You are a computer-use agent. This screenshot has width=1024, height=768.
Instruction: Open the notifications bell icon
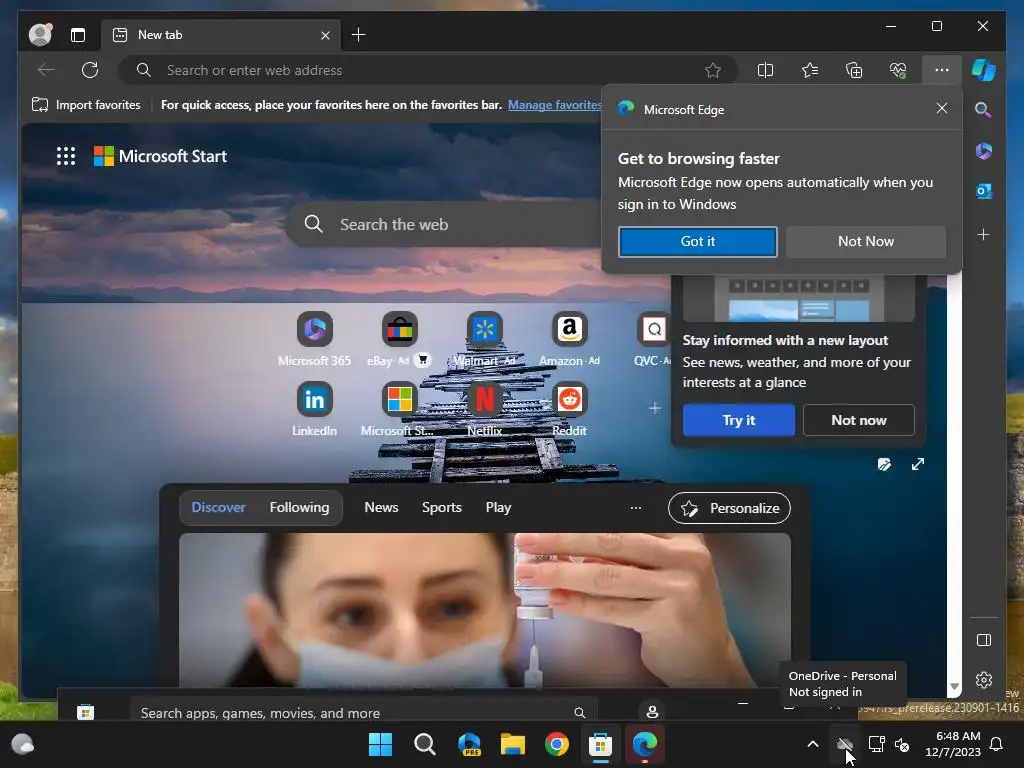(x=997, y=744)
